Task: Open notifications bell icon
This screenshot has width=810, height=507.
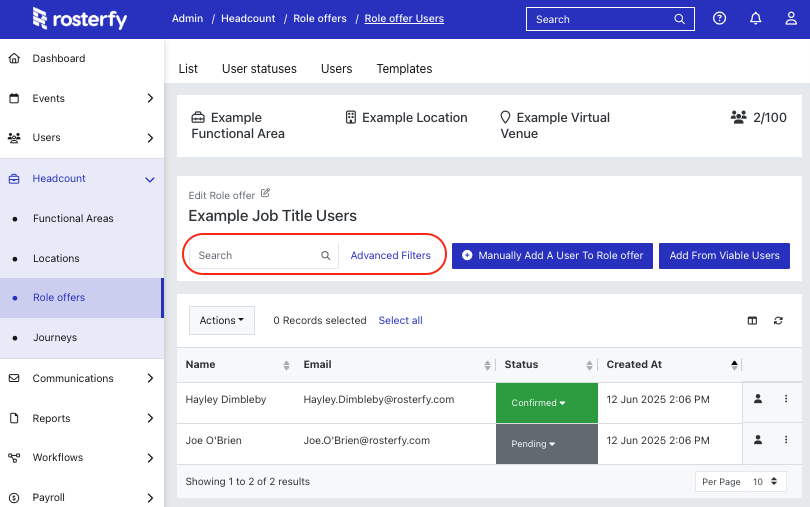Action: coord(755,19)
